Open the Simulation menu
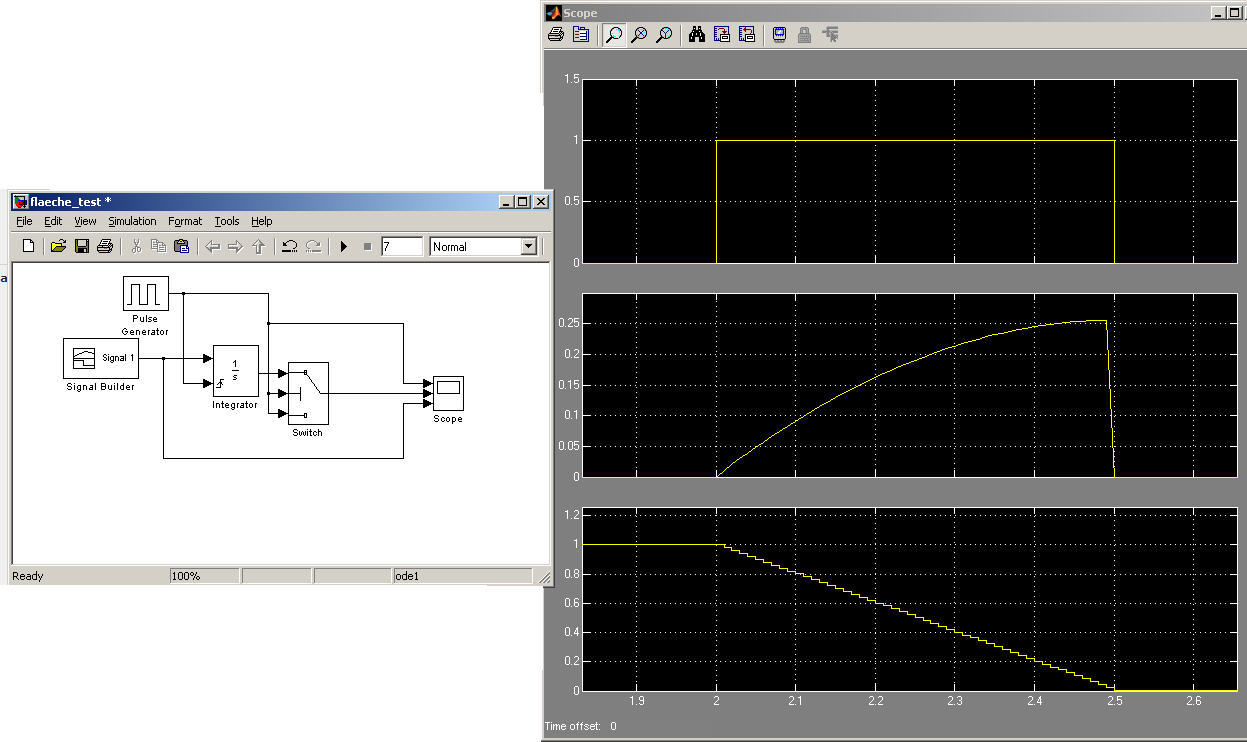Screen dimensions: 1247x742 tap(132, 221)
